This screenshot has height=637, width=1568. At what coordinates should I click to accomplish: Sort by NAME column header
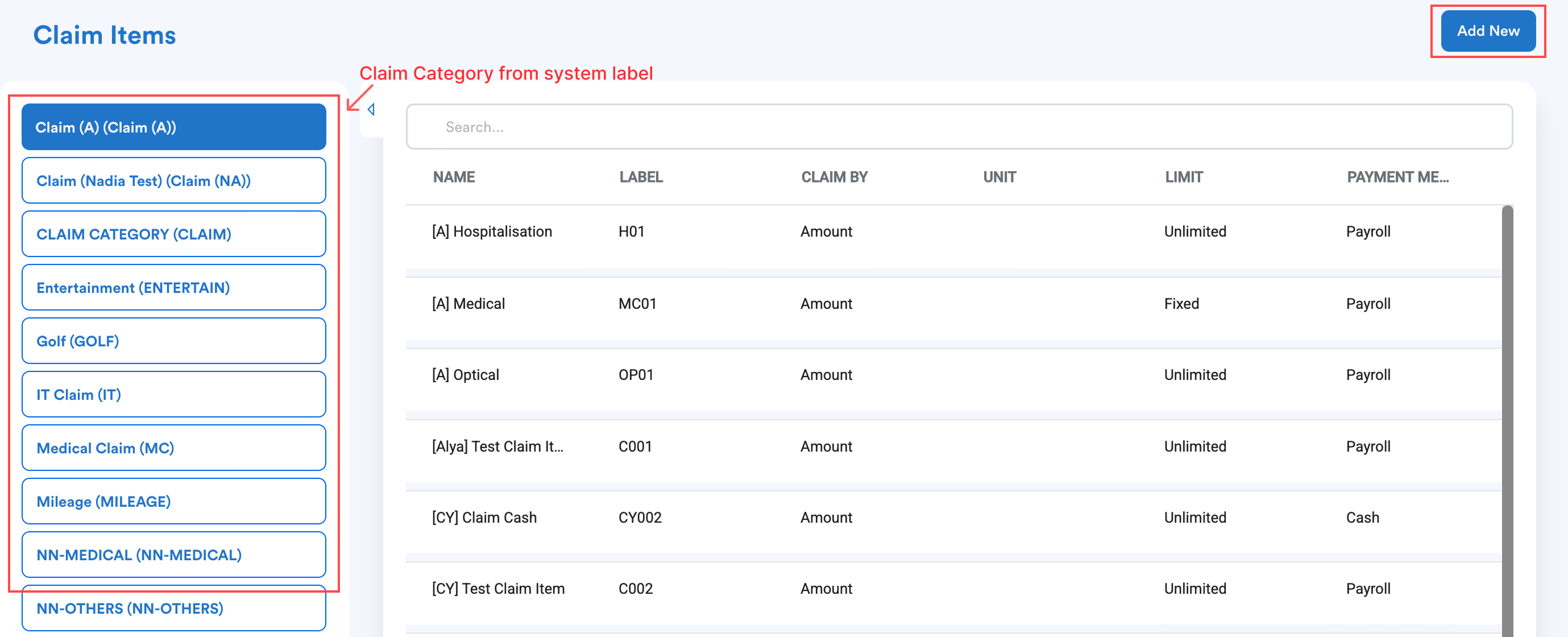pyautogui.click(x=454, y=177)
